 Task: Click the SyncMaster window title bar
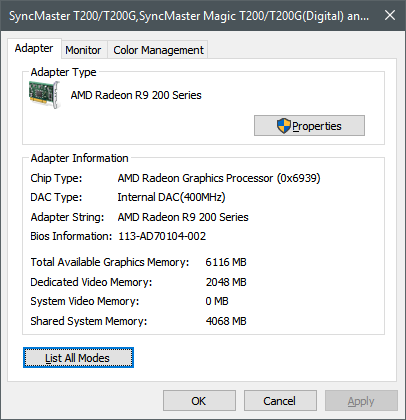click(189, 16)
